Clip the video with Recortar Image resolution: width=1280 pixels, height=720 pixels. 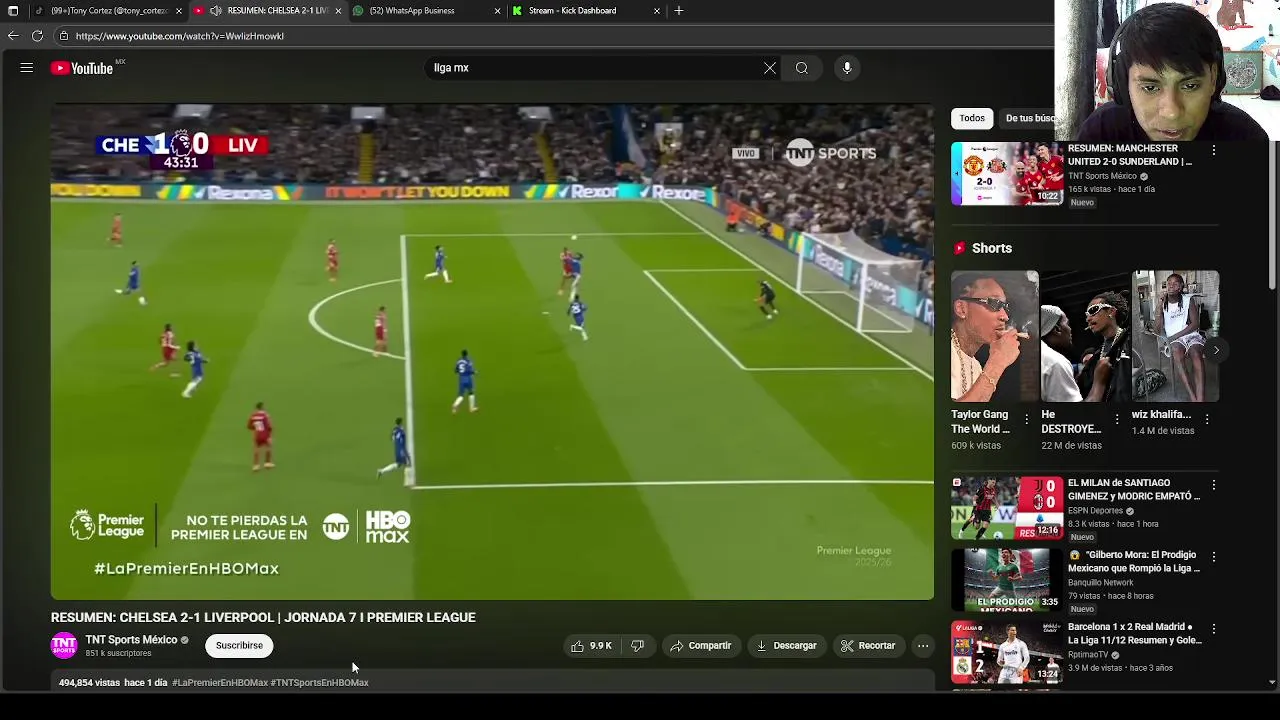click(x=868, y=646)
